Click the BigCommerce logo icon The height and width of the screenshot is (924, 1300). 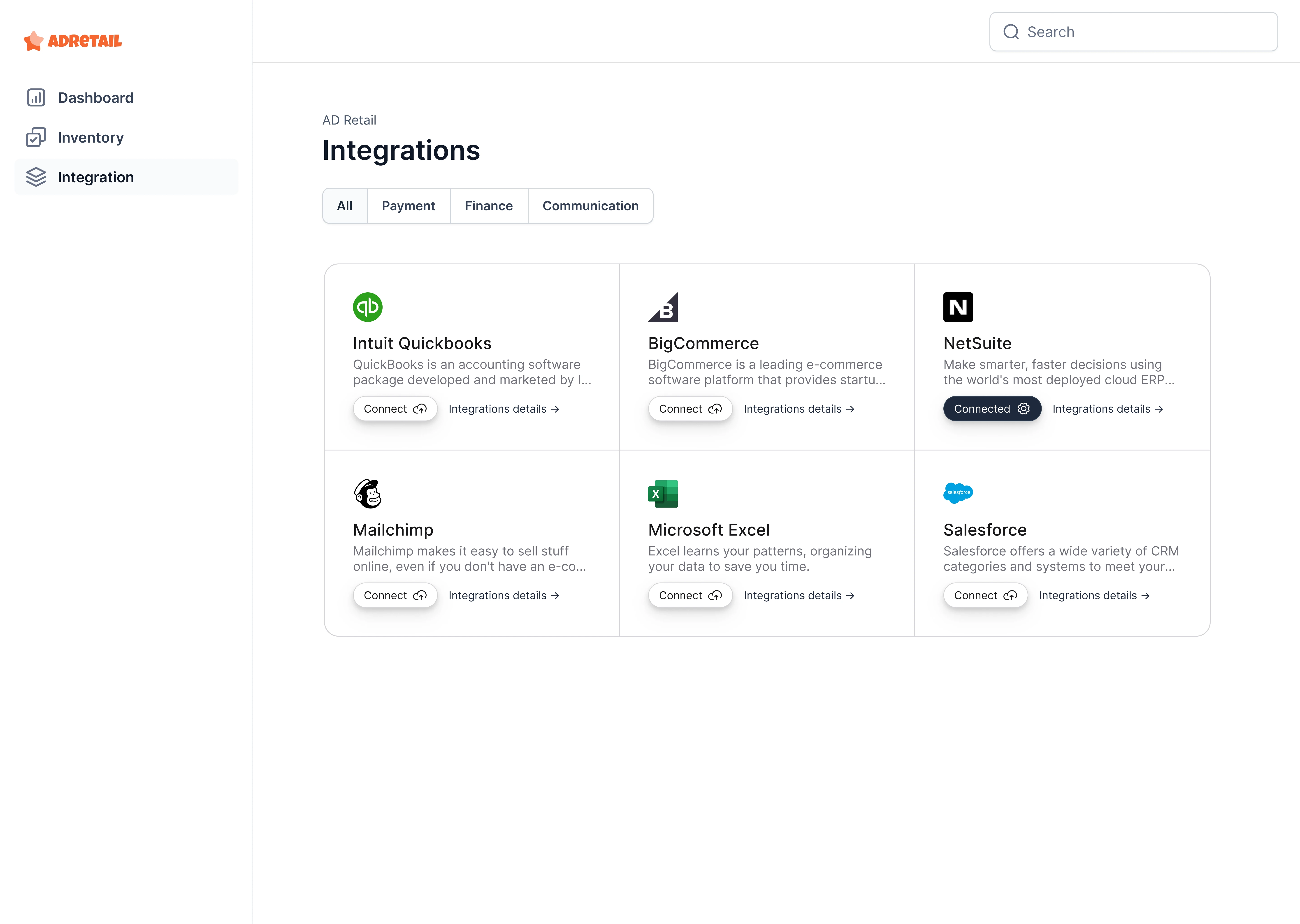click(663, 307)
